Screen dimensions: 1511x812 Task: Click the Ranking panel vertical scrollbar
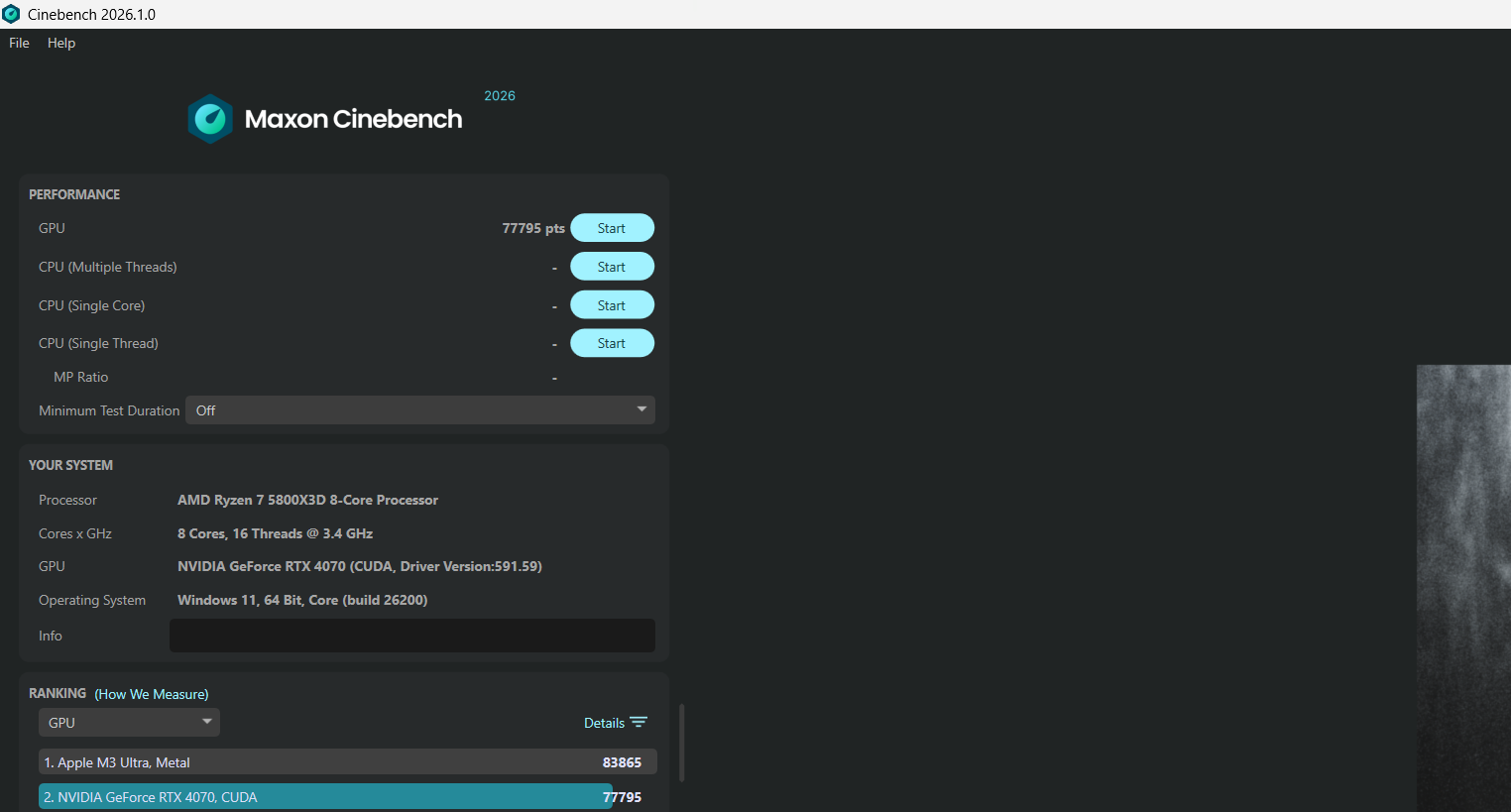point(681,743)
